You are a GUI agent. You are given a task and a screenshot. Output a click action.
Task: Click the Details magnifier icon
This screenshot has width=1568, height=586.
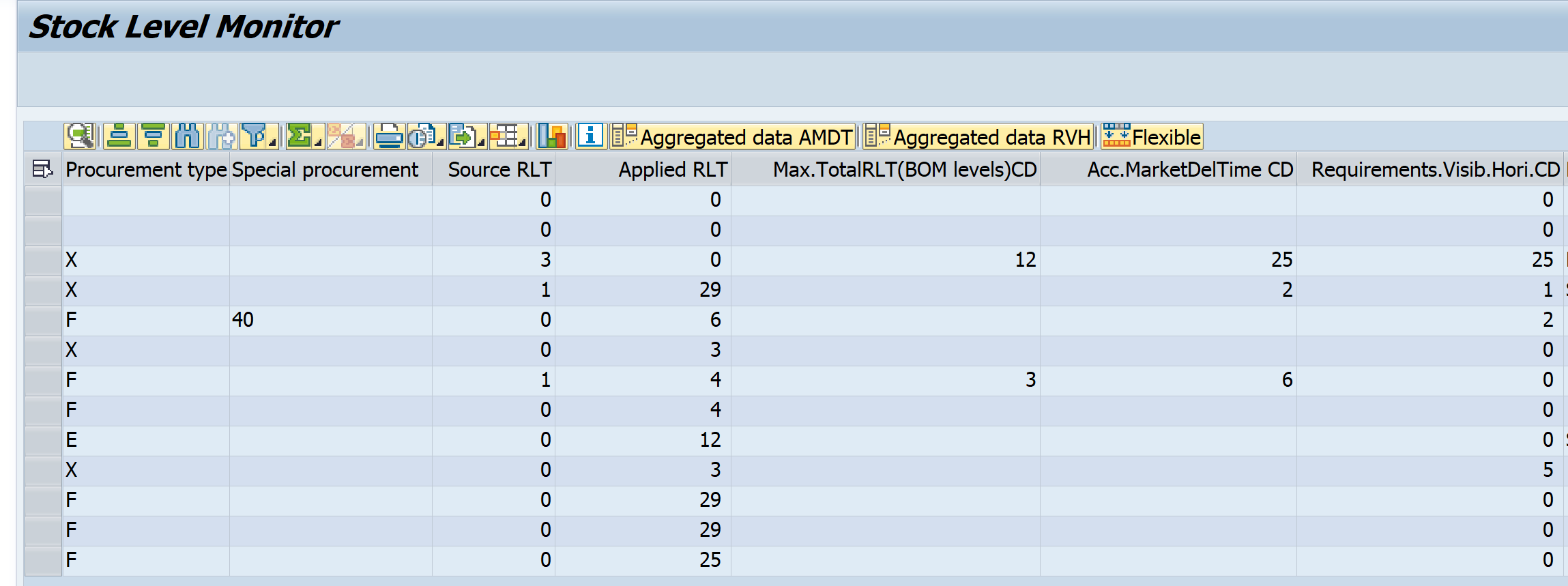80,136
